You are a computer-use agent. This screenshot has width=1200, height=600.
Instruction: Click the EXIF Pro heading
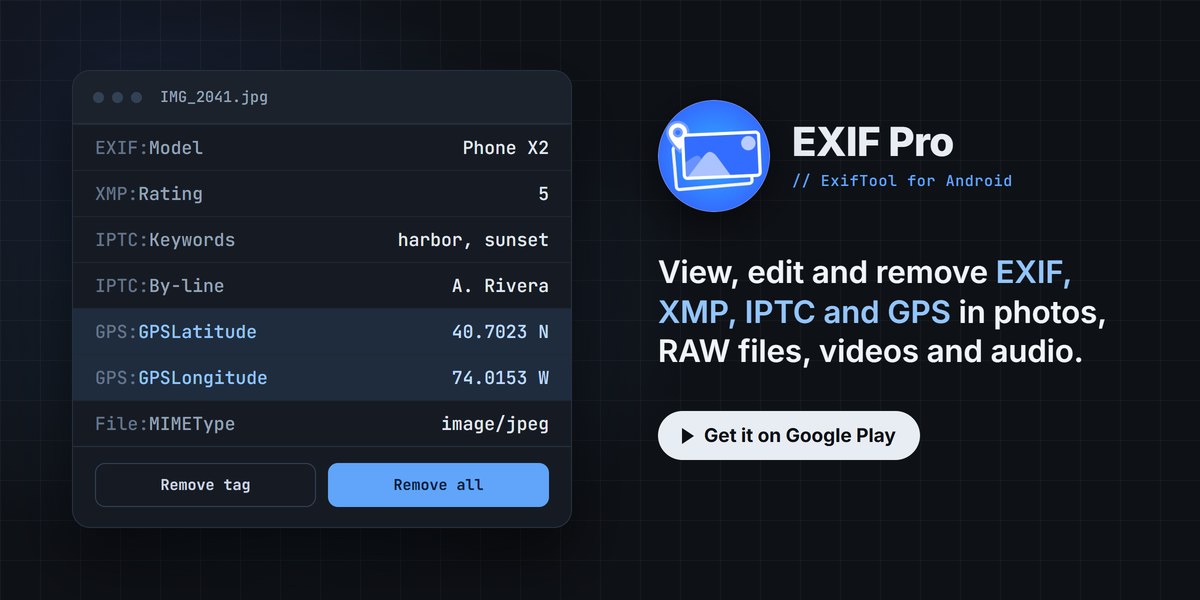[872, 142]
